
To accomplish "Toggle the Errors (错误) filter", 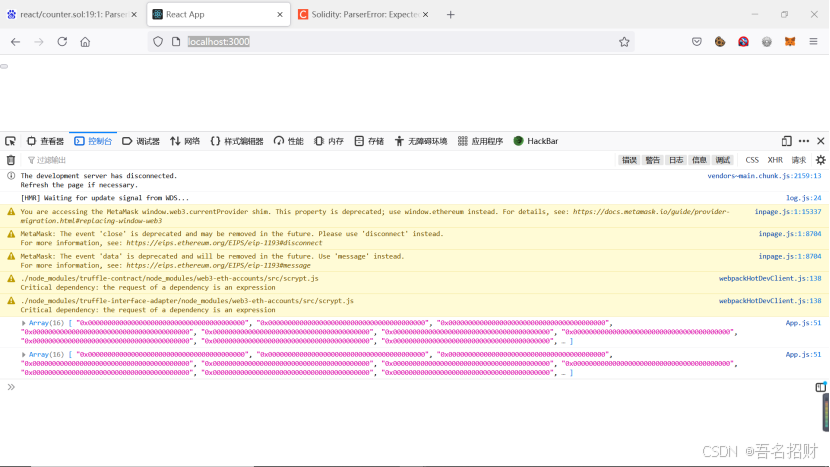I will click(629, 160).
